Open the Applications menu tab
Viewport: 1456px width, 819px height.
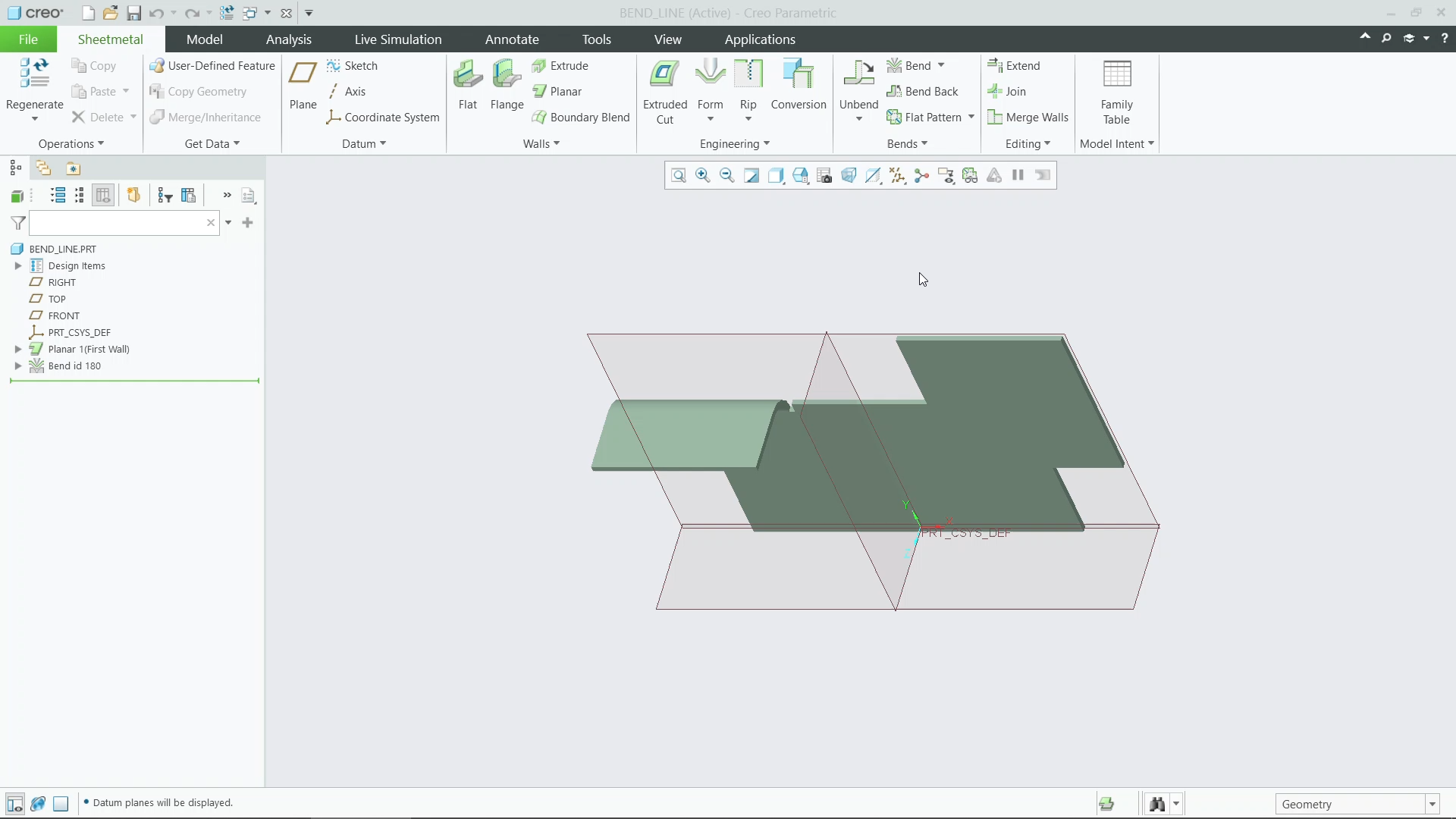point(760,39)
